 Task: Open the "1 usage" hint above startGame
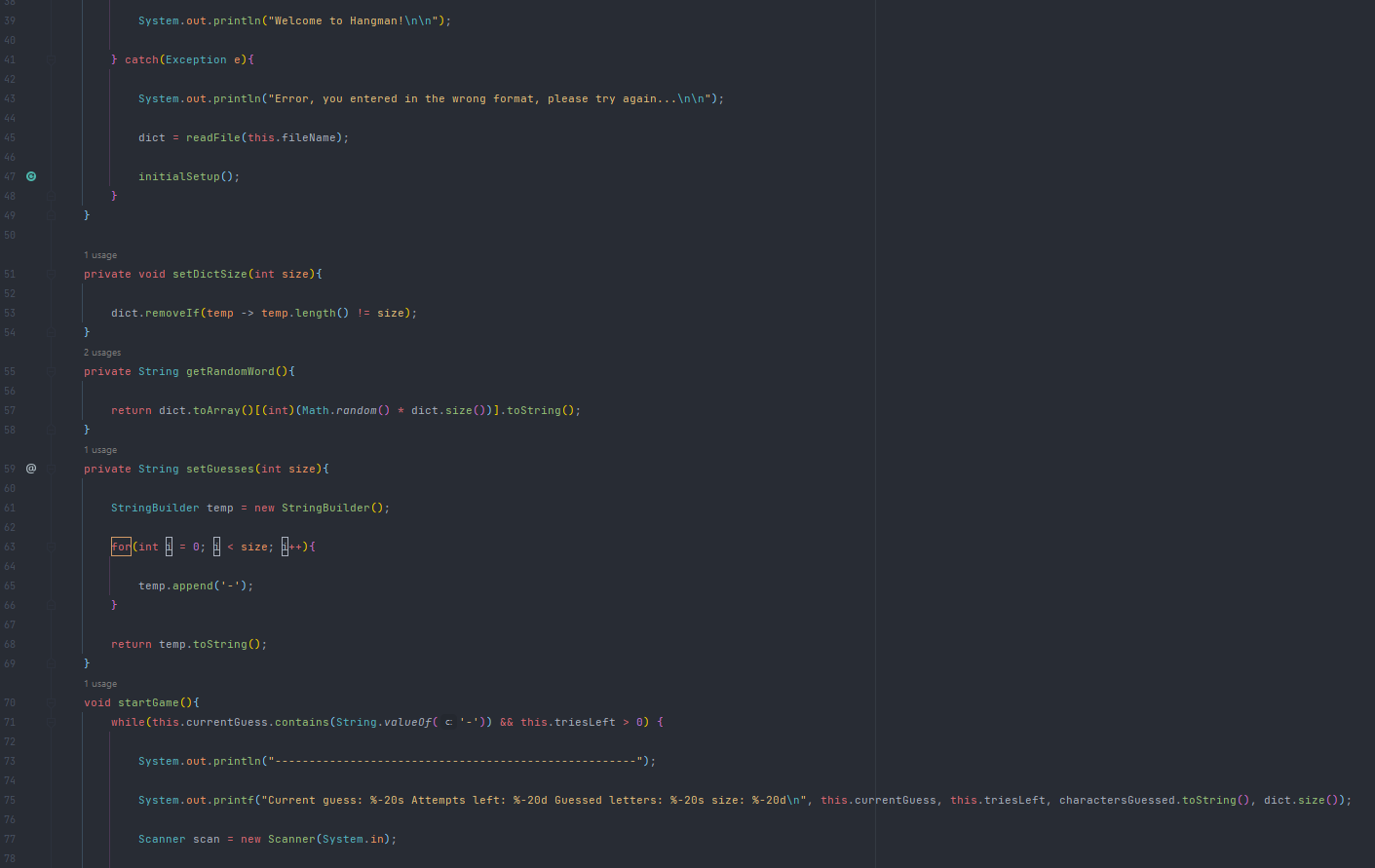point(100,683)
